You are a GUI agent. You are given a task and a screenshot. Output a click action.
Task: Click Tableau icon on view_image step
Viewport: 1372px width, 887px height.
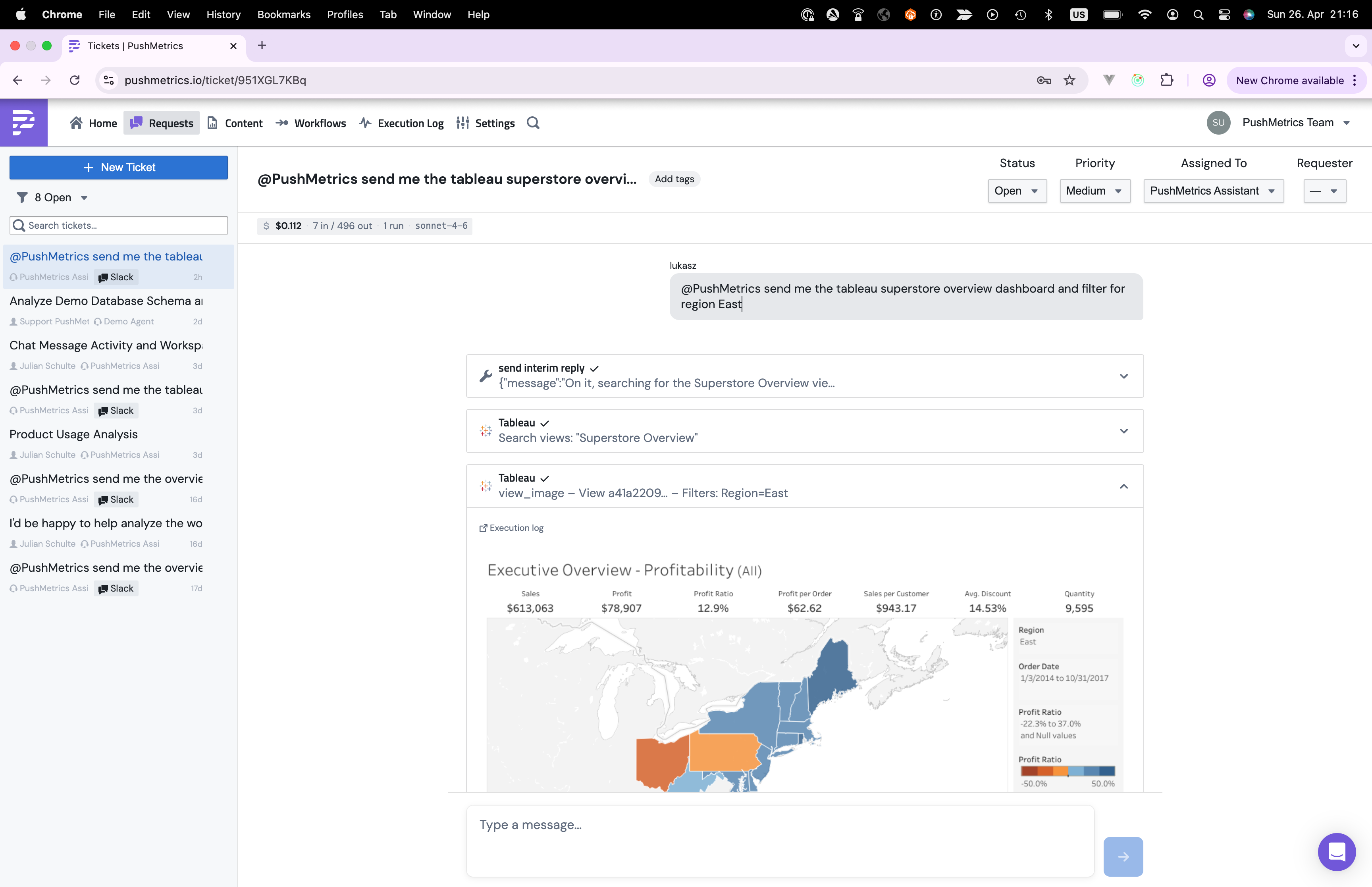[486, 486]
